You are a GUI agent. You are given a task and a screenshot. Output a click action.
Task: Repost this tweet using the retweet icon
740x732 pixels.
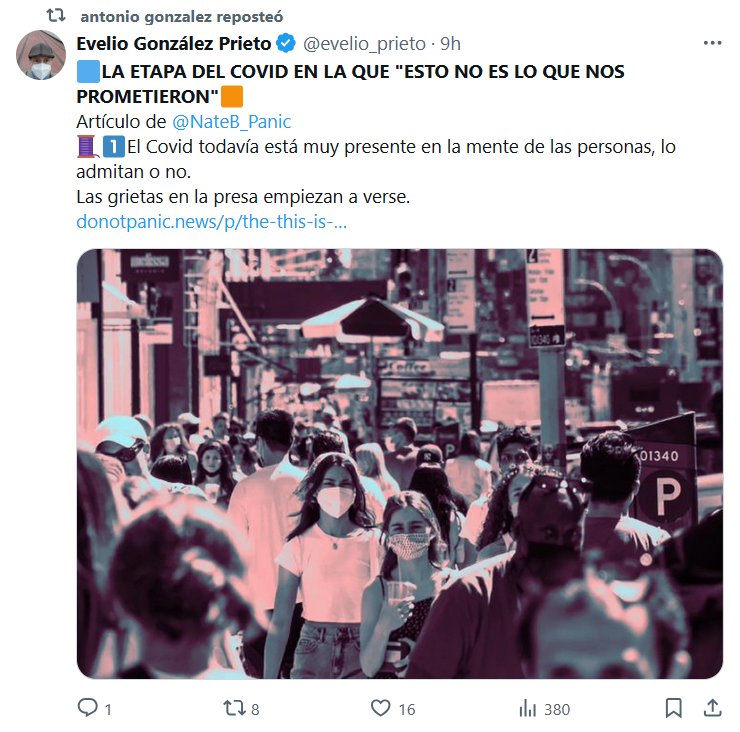click(234, 708)
